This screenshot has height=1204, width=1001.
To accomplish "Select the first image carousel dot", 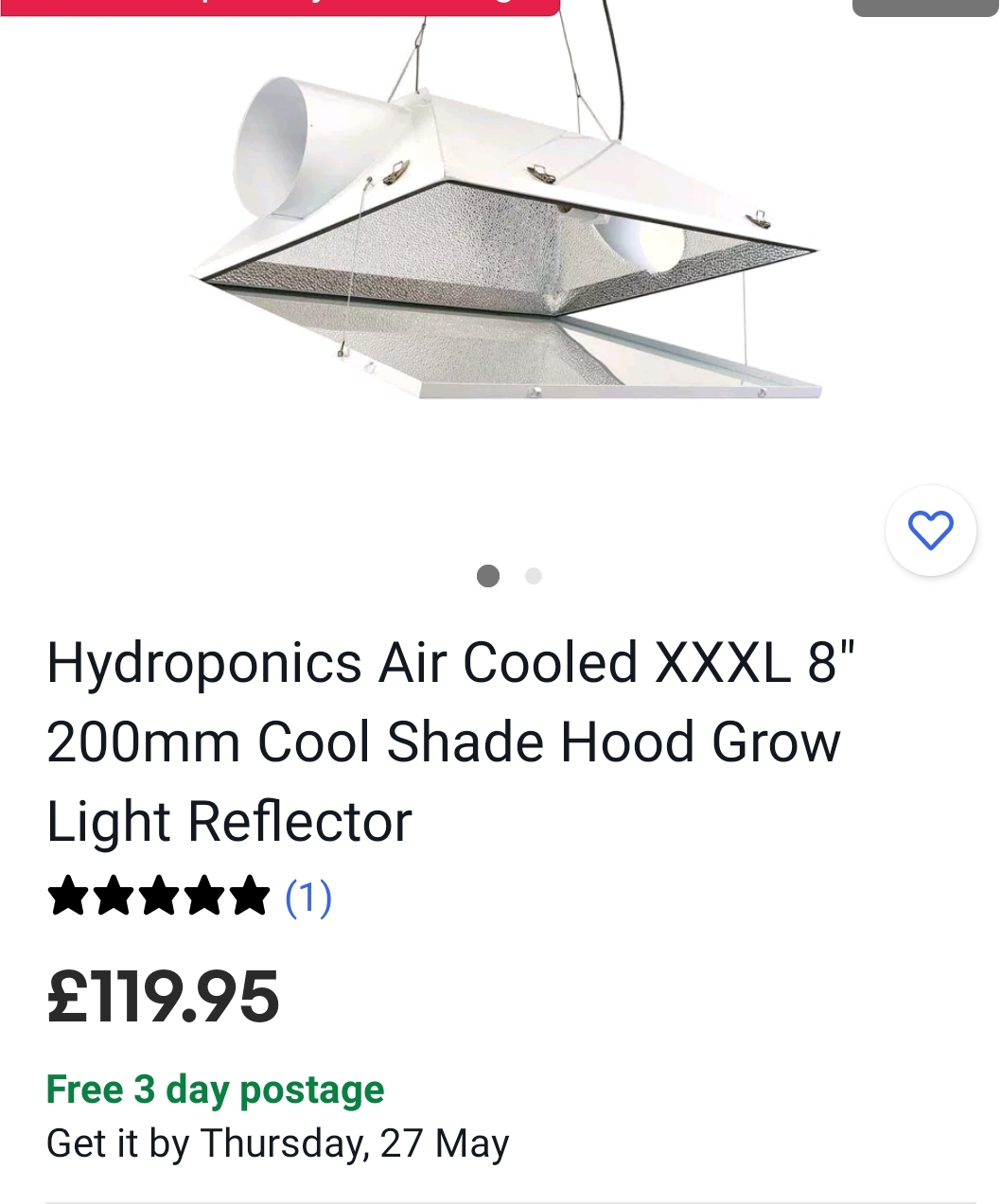I will click(488, 575).
